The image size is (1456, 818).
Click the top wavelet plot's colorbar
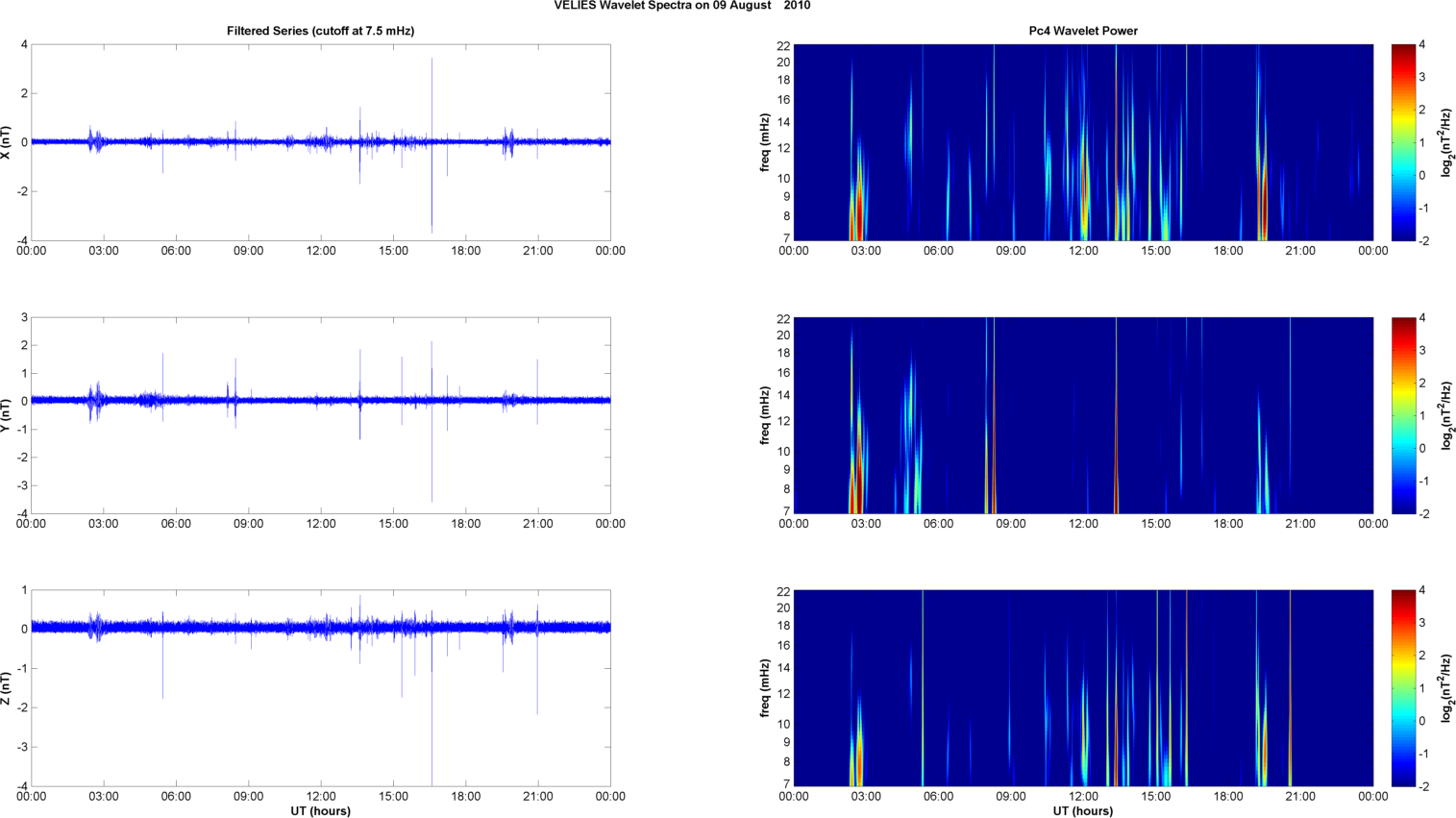coord(1403,142)
